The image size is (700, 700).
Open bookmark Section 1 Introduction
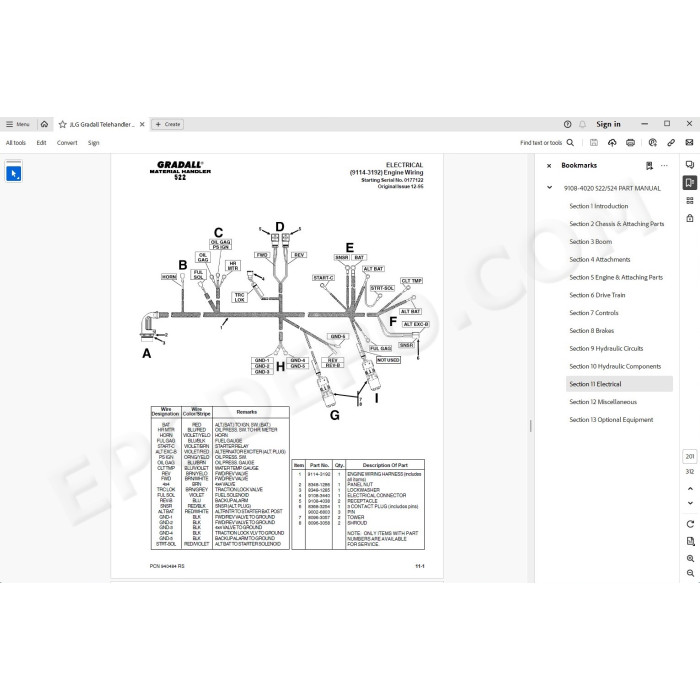coord(599,206)
